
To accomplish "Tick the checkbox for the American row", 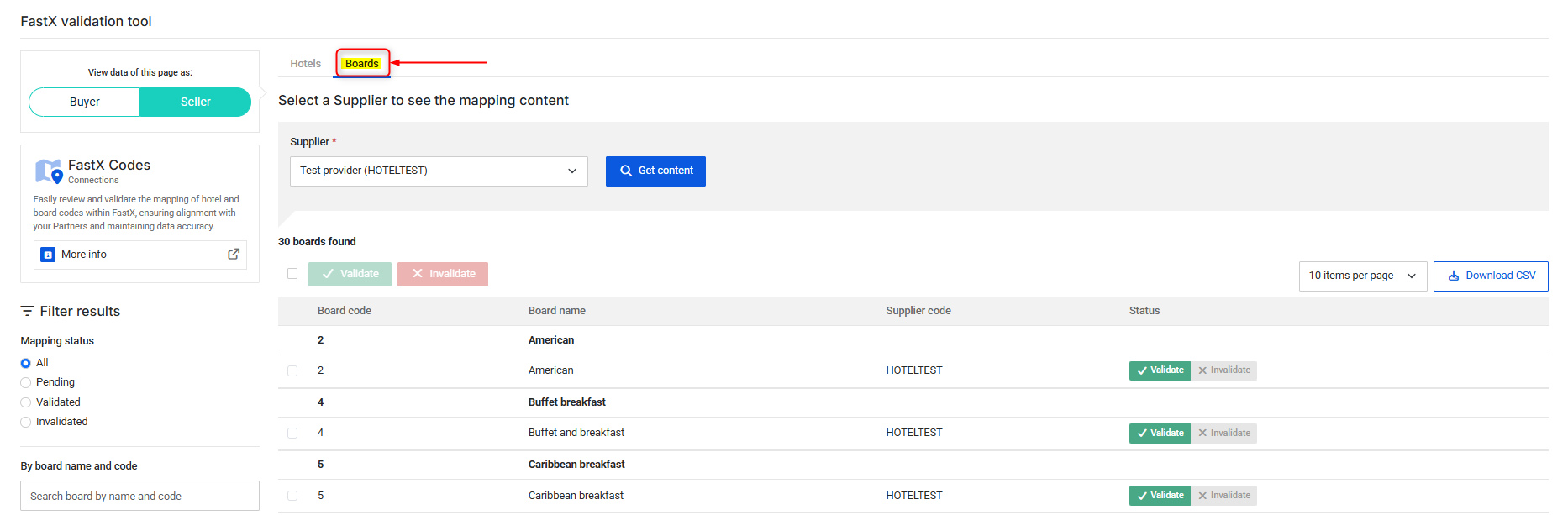I will (x=292, y=370).
